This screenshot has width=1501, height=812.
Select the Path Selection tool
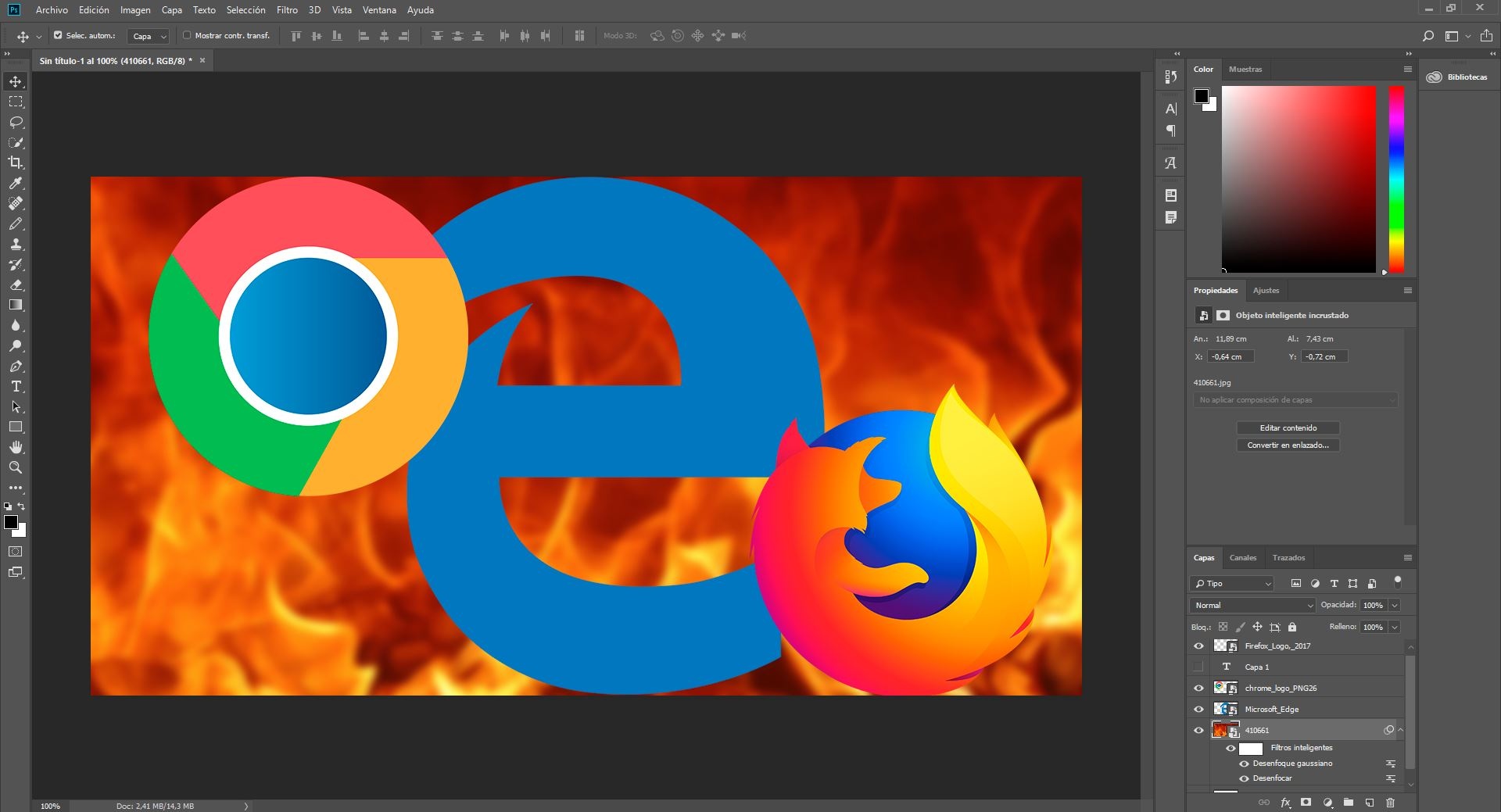(x=16, y=406)
